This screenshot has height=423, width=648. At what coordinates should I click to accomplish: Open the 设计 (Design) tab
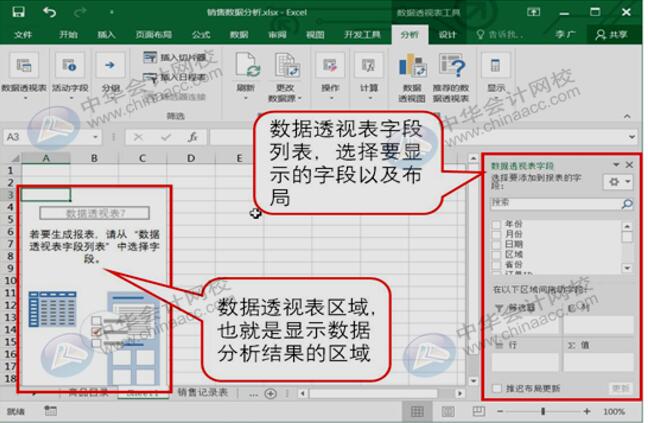point(447,34)
